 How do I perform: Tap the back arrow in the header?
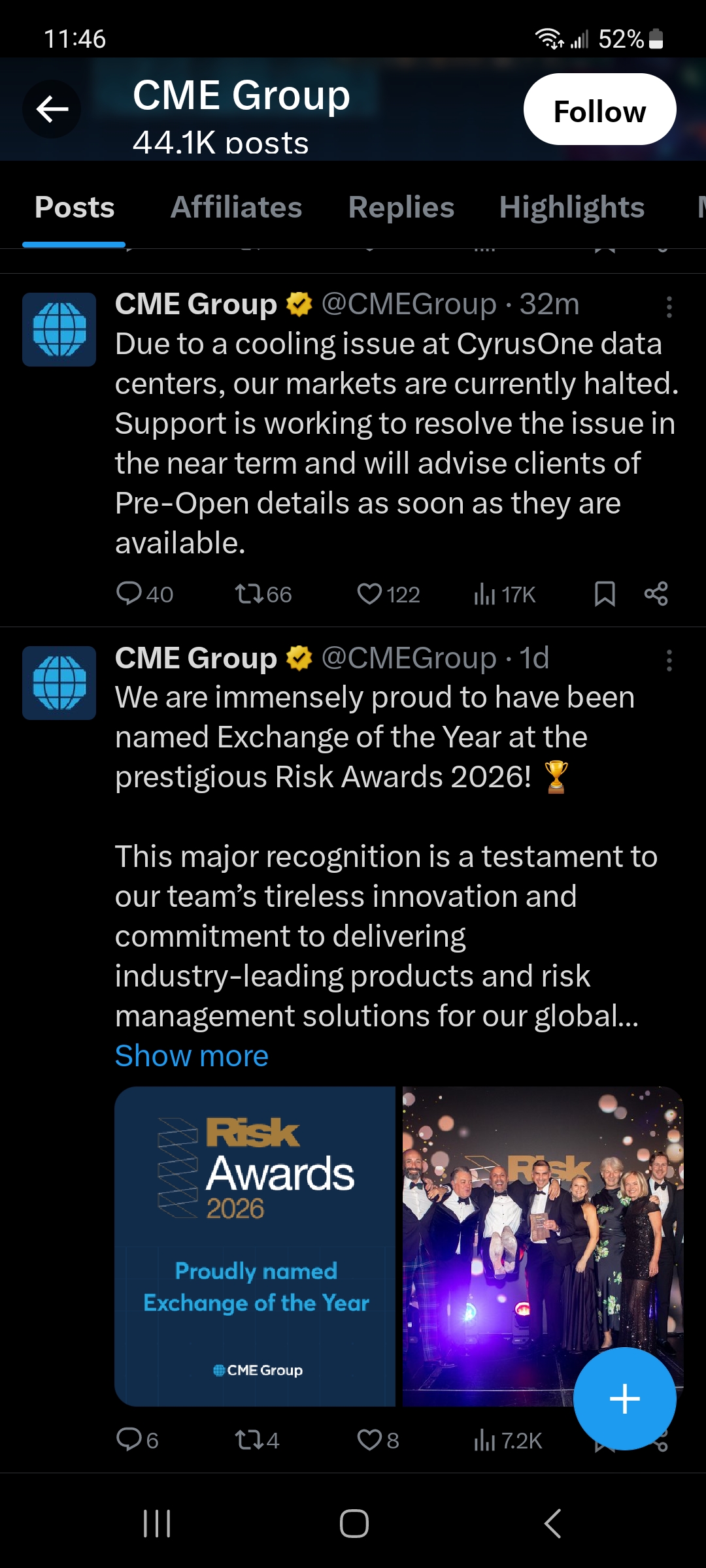tap(52, 109)
